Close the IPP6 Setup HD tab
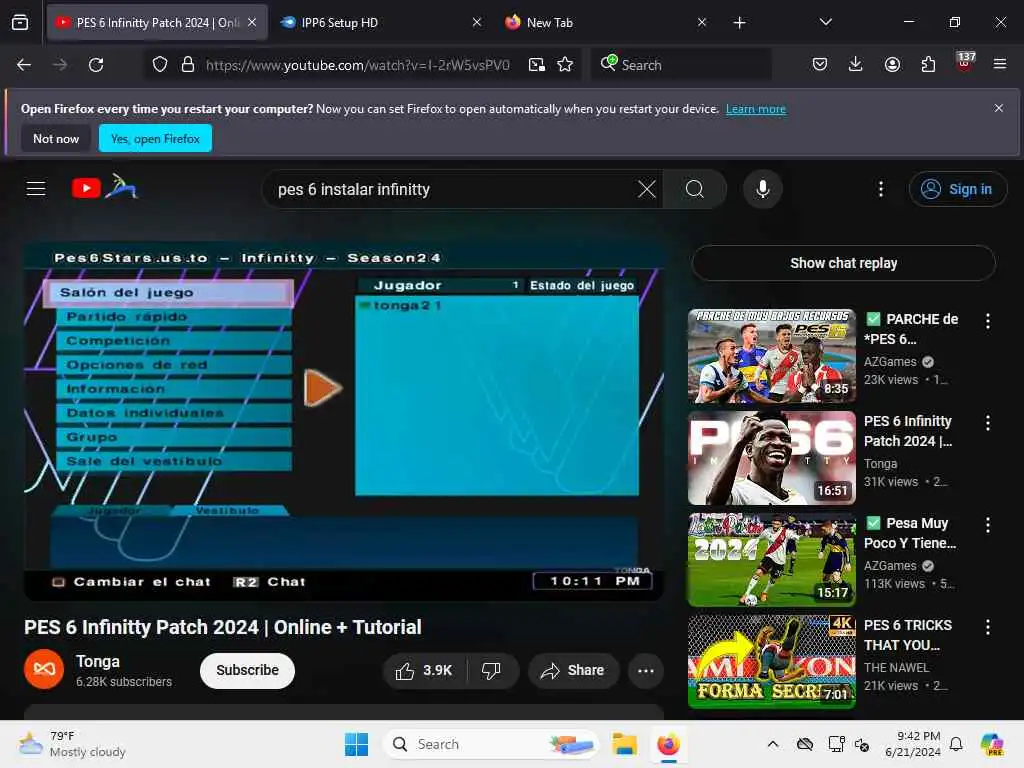Viewport: 1024px width, 768px height. [x=477, y=22]
